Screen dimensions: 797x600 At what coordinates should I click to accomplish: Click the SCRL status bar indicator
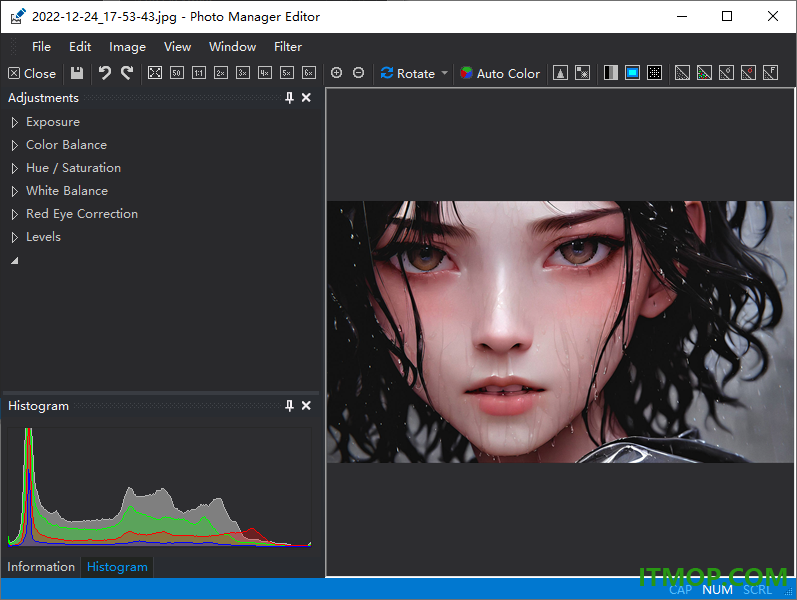(757, 590)
